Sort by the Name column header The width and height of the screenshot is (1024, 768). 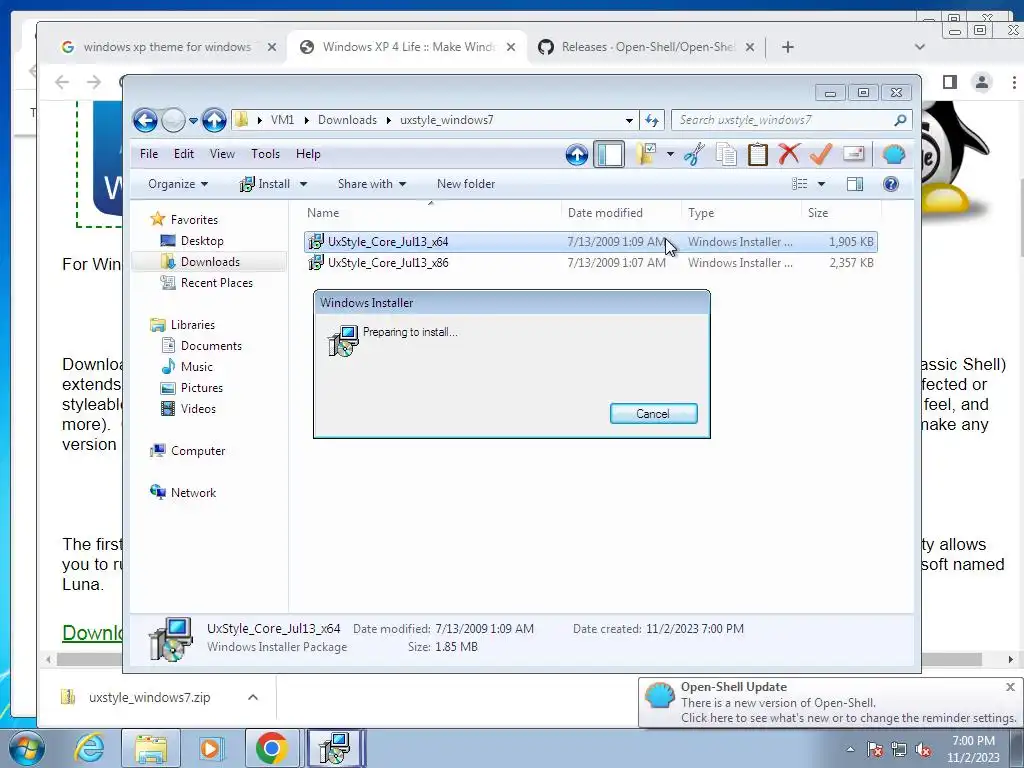[431, 213]
